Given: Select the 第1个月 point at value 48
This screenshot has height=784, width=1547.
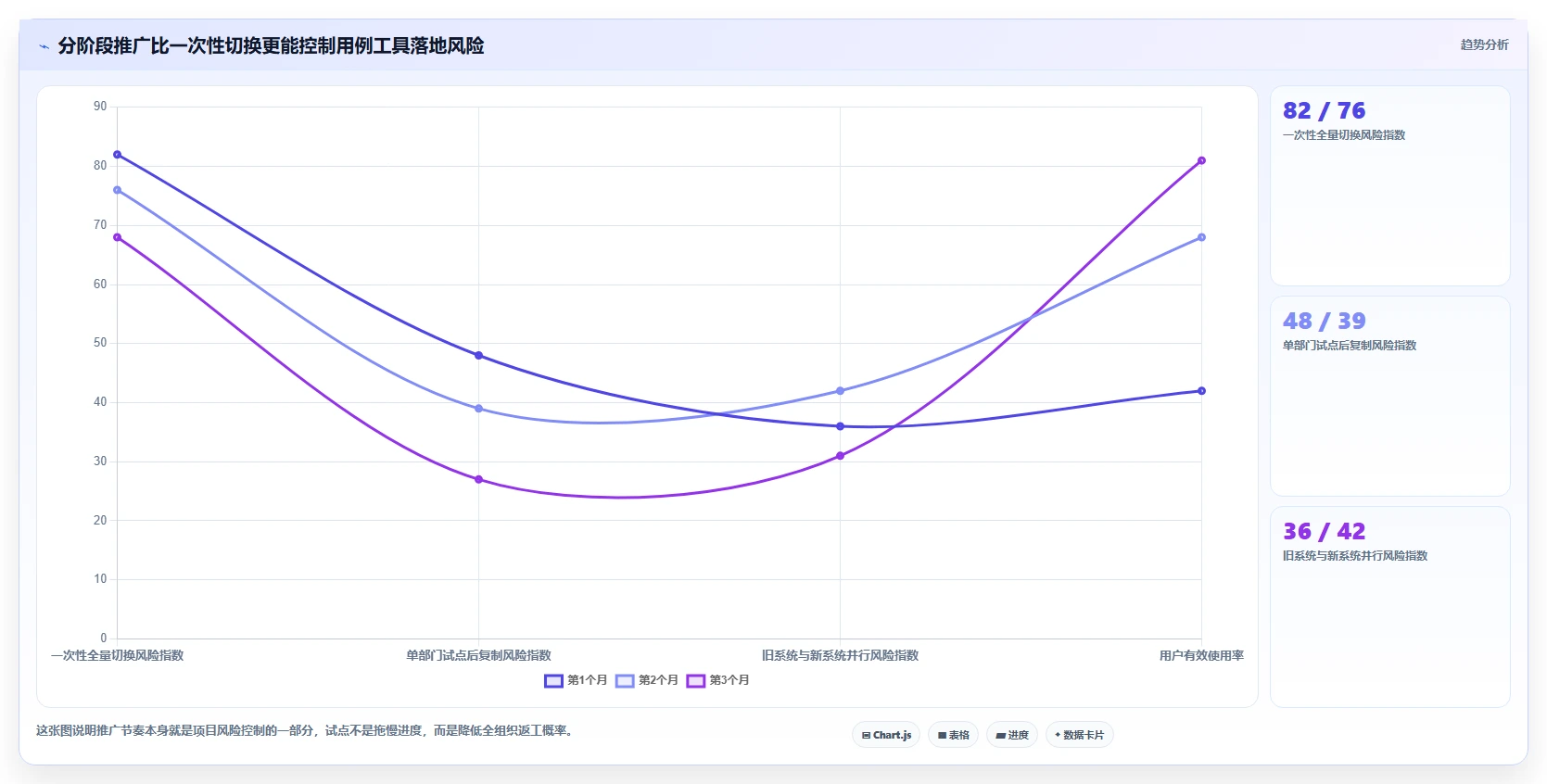Looking at the screenshot, I should (478, 355).
